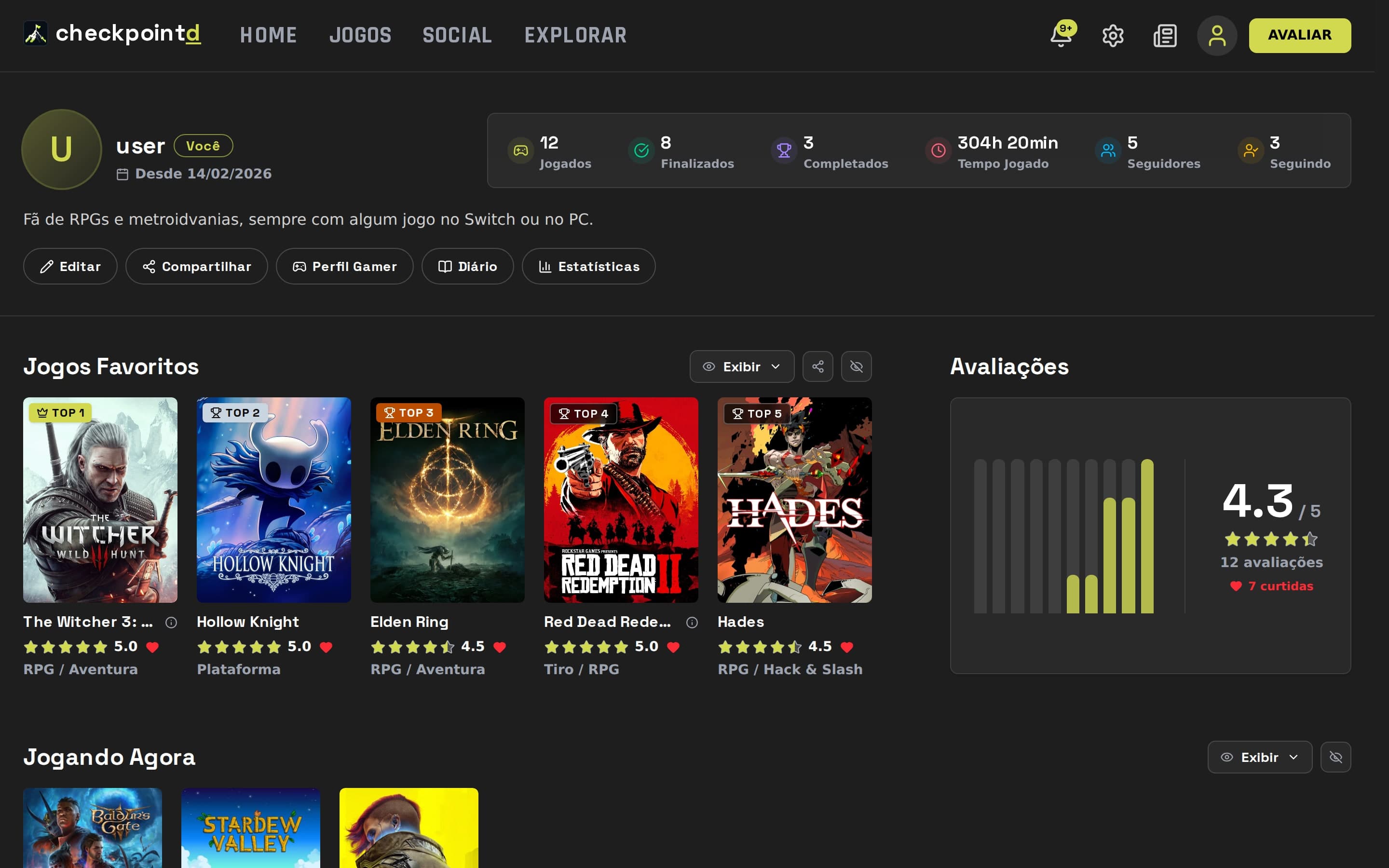Viewport: 1389px width, 868px height.
Task: Toggle the heart on The Witcher 3
Action: click(x=153, y=647)
